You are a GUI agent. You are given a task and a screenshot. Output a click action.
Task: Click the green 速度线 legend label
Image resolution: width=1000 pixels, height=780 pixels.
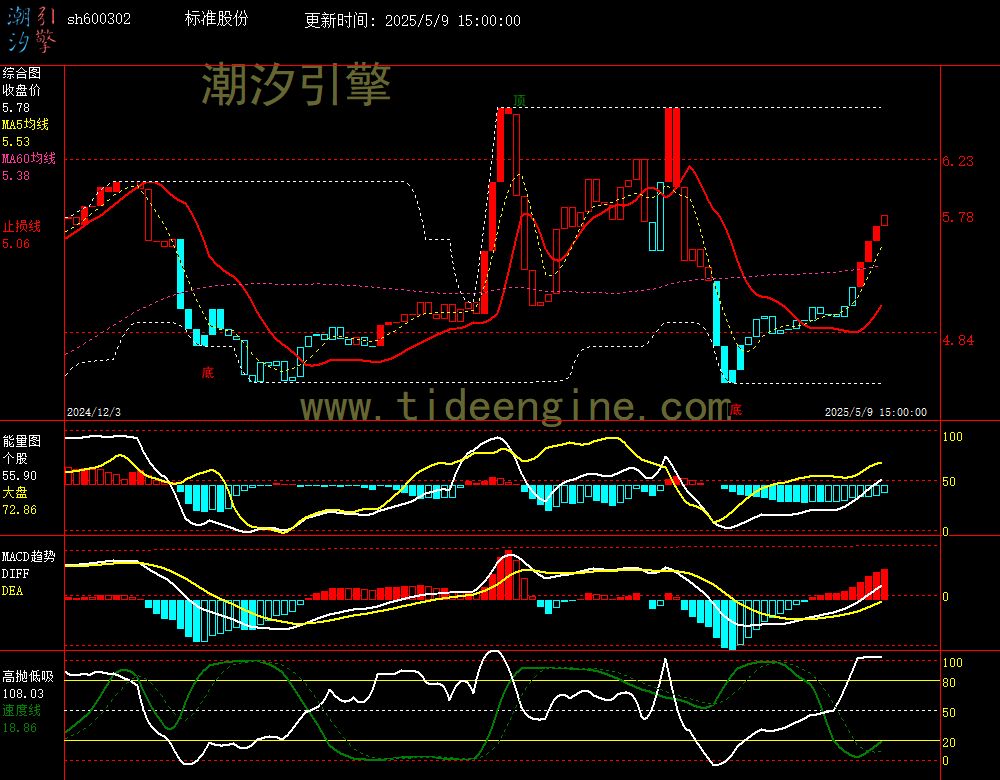(22, 710)
